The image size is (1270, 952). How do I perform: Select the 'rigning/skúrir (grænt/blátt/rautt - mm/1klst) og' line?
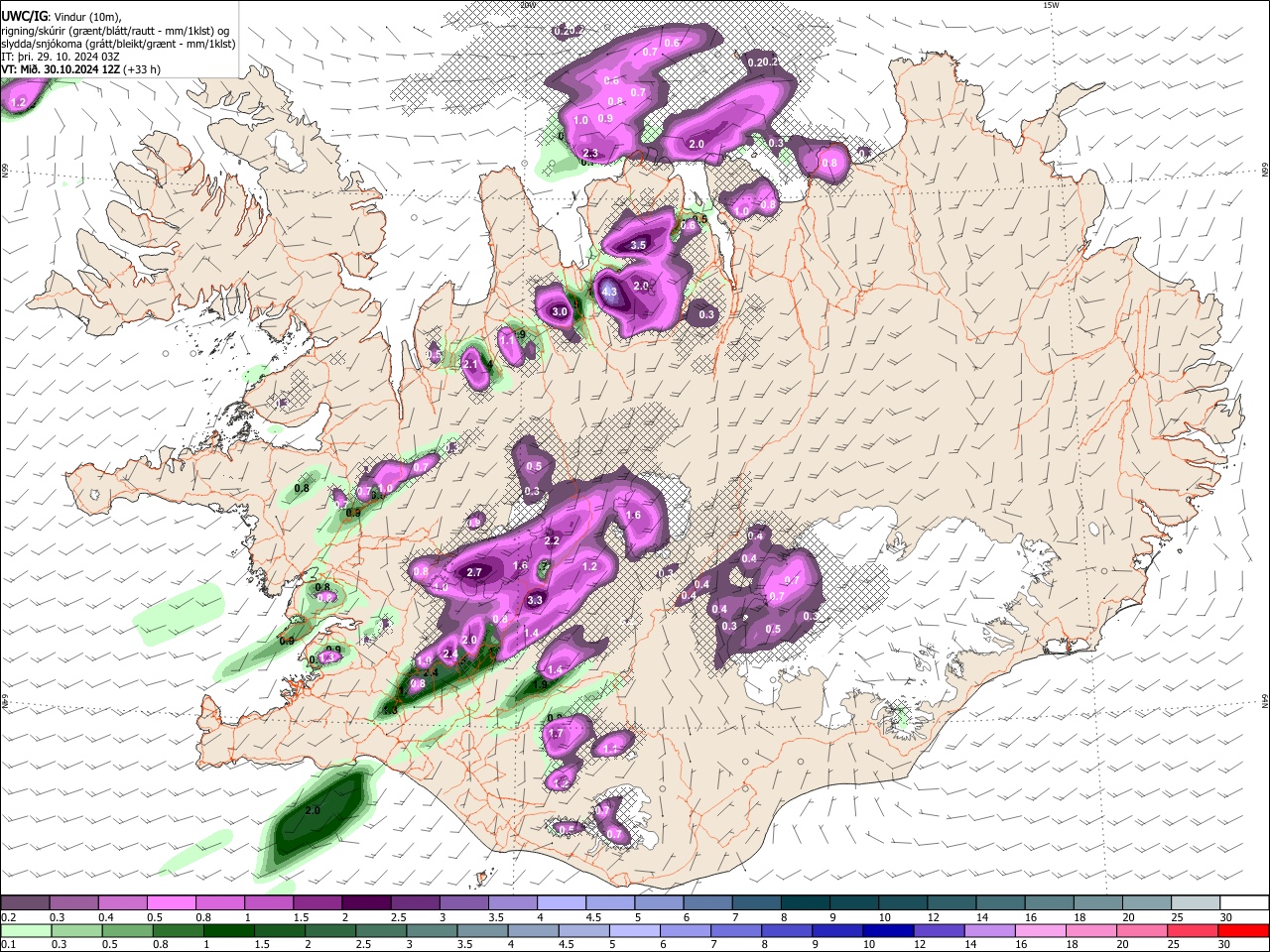pos(115,31)
